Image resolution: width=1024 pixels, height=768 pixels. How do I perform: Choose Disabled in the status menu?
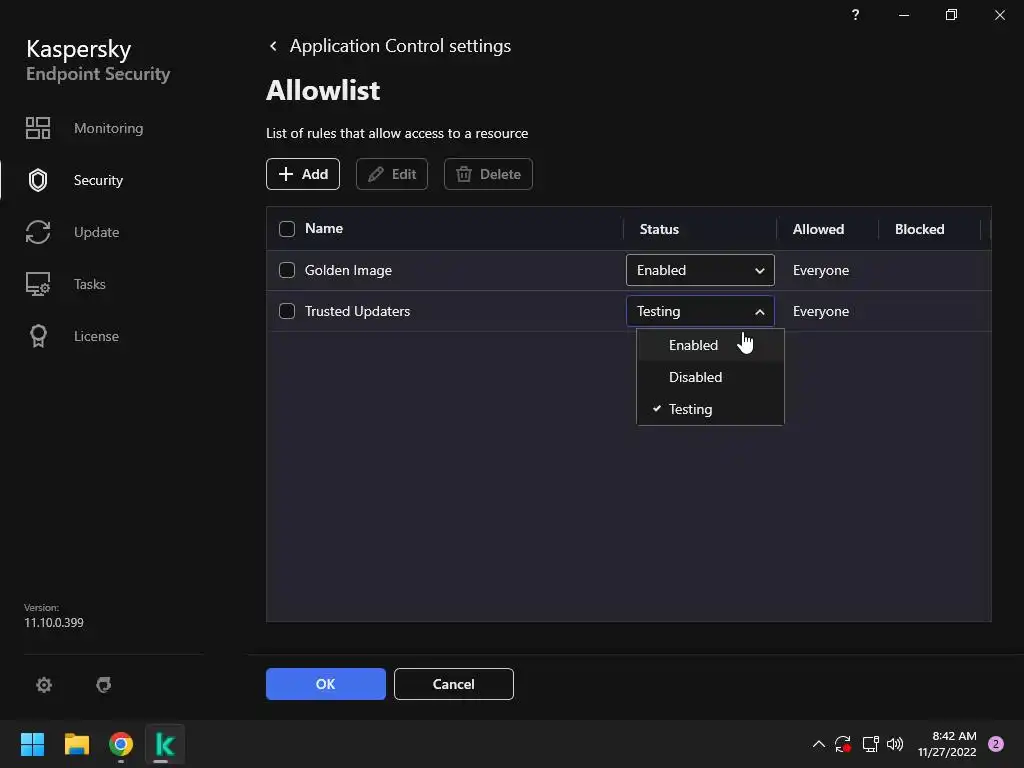point(710,377)
